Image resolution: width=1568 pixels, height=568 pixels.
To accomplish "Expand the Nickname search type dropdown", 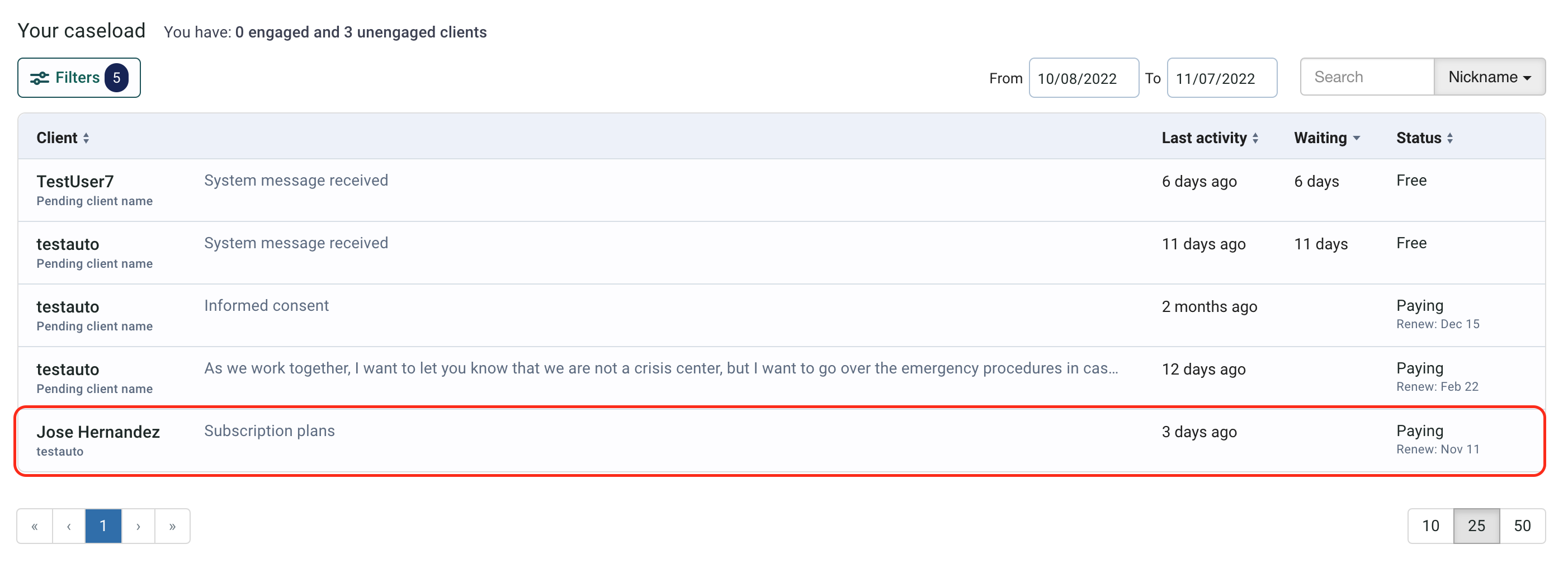I will pos(1489,77).
